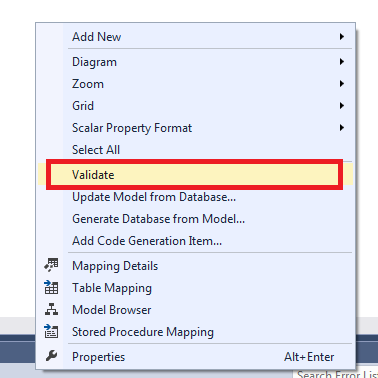This screenshot has height=378, width=378.
Task: Choose the Properties menu label
Action: (x=98, y=357)
